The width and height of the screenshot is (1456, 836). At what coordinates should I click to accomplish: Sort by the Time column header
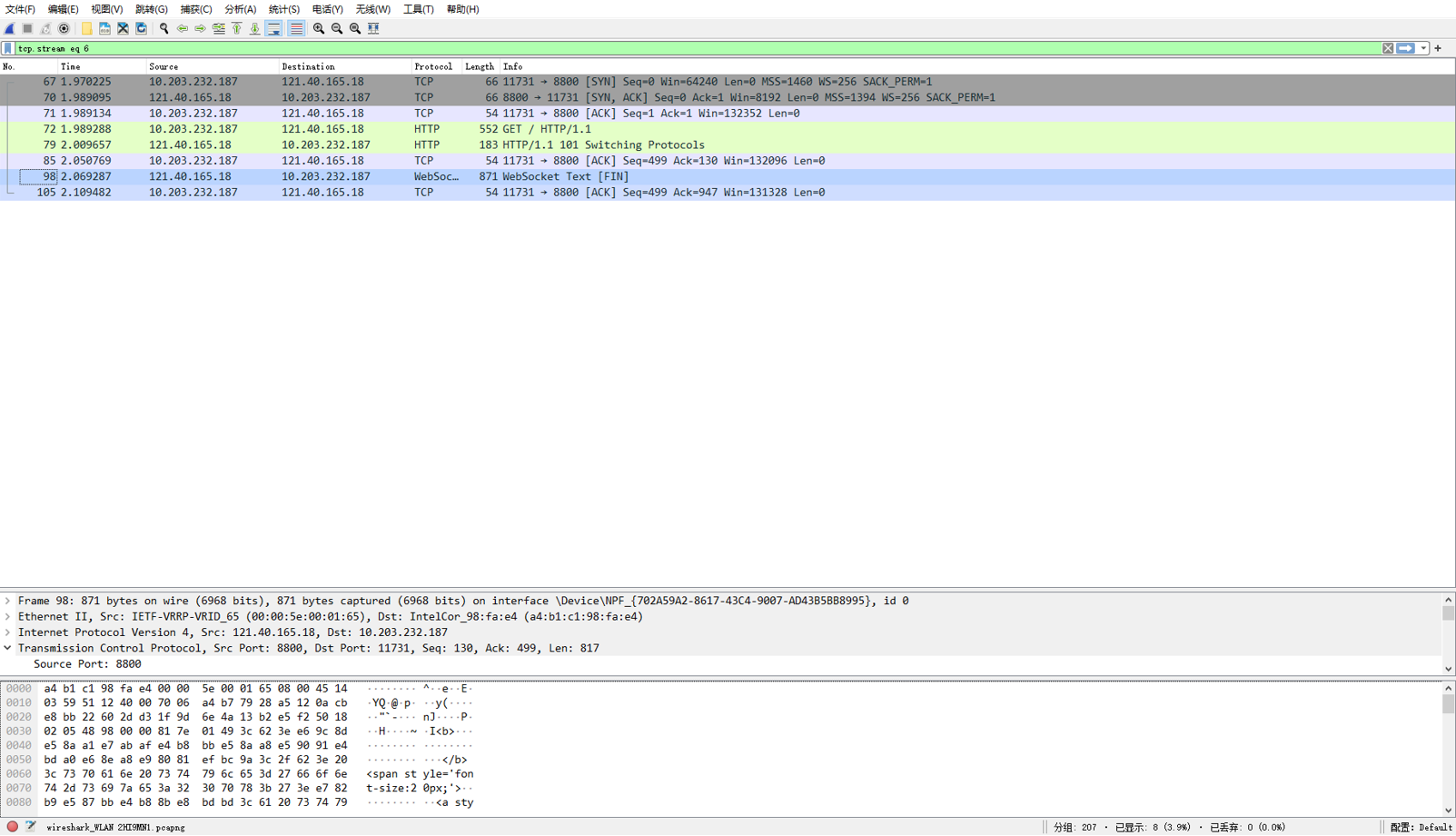(x=102, y=66)
